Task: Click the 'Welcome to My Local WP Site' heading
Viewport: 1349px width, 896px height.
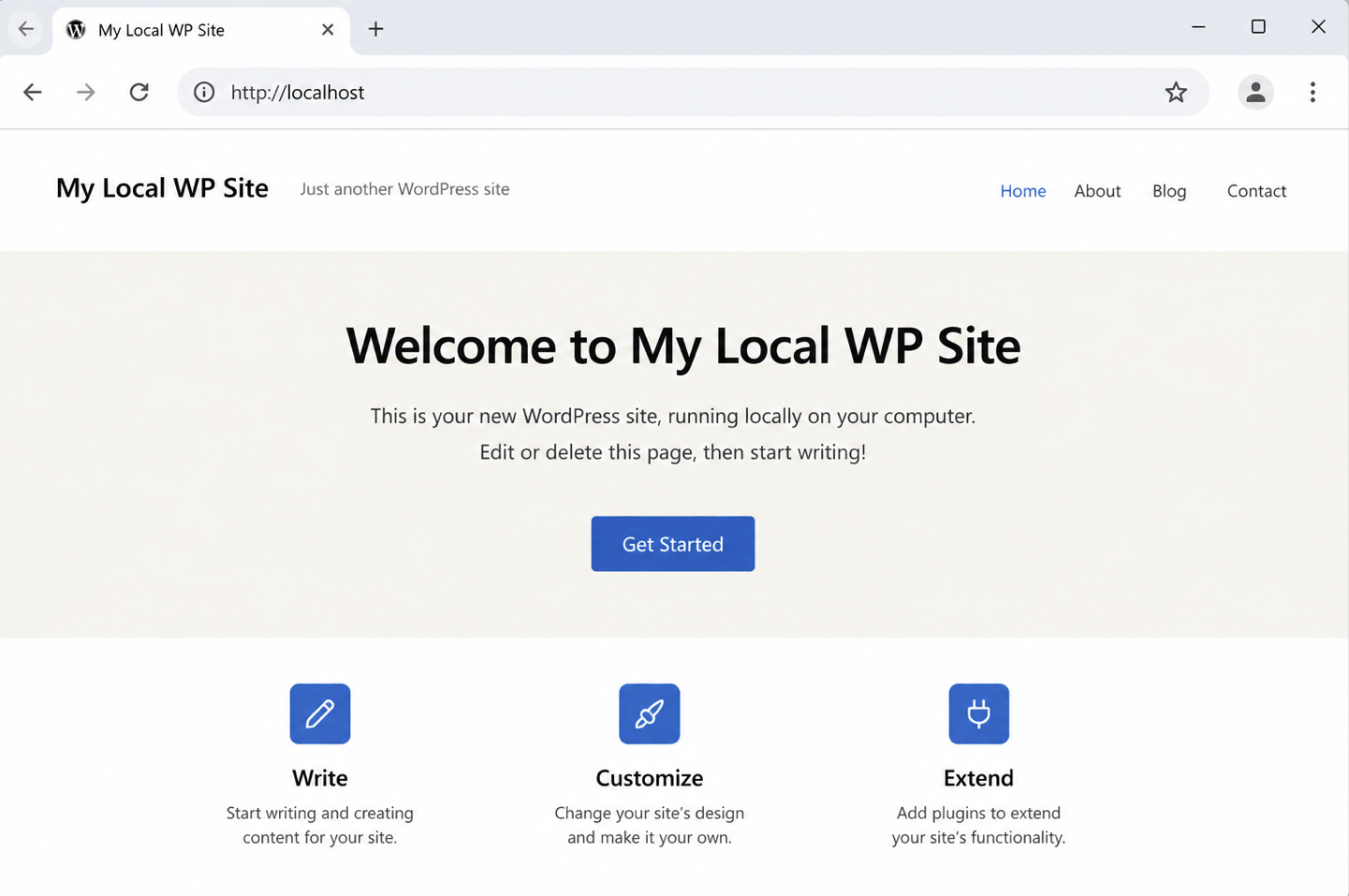Action: point(683,345)
